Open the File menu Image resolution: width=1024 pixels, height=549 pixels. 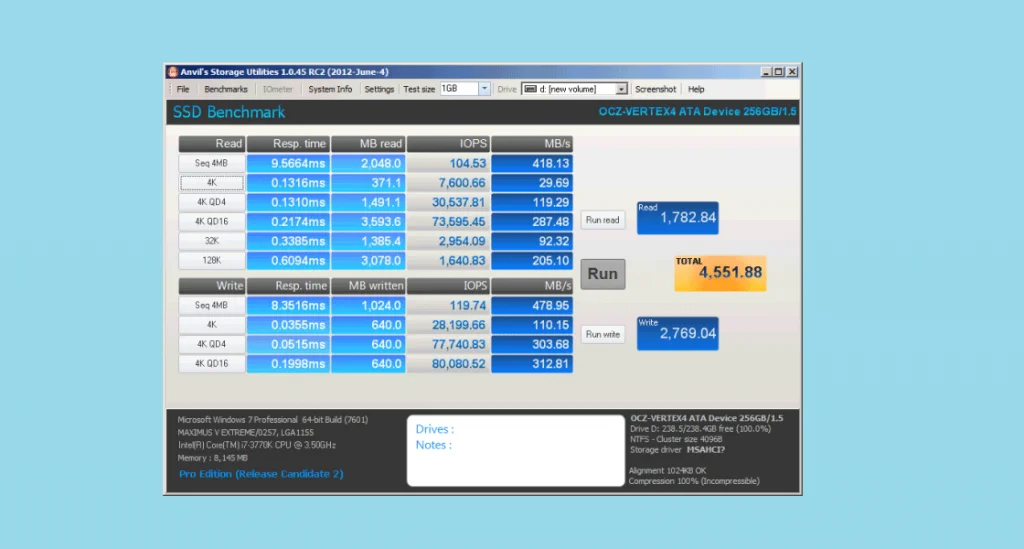[x=183, y=89]
